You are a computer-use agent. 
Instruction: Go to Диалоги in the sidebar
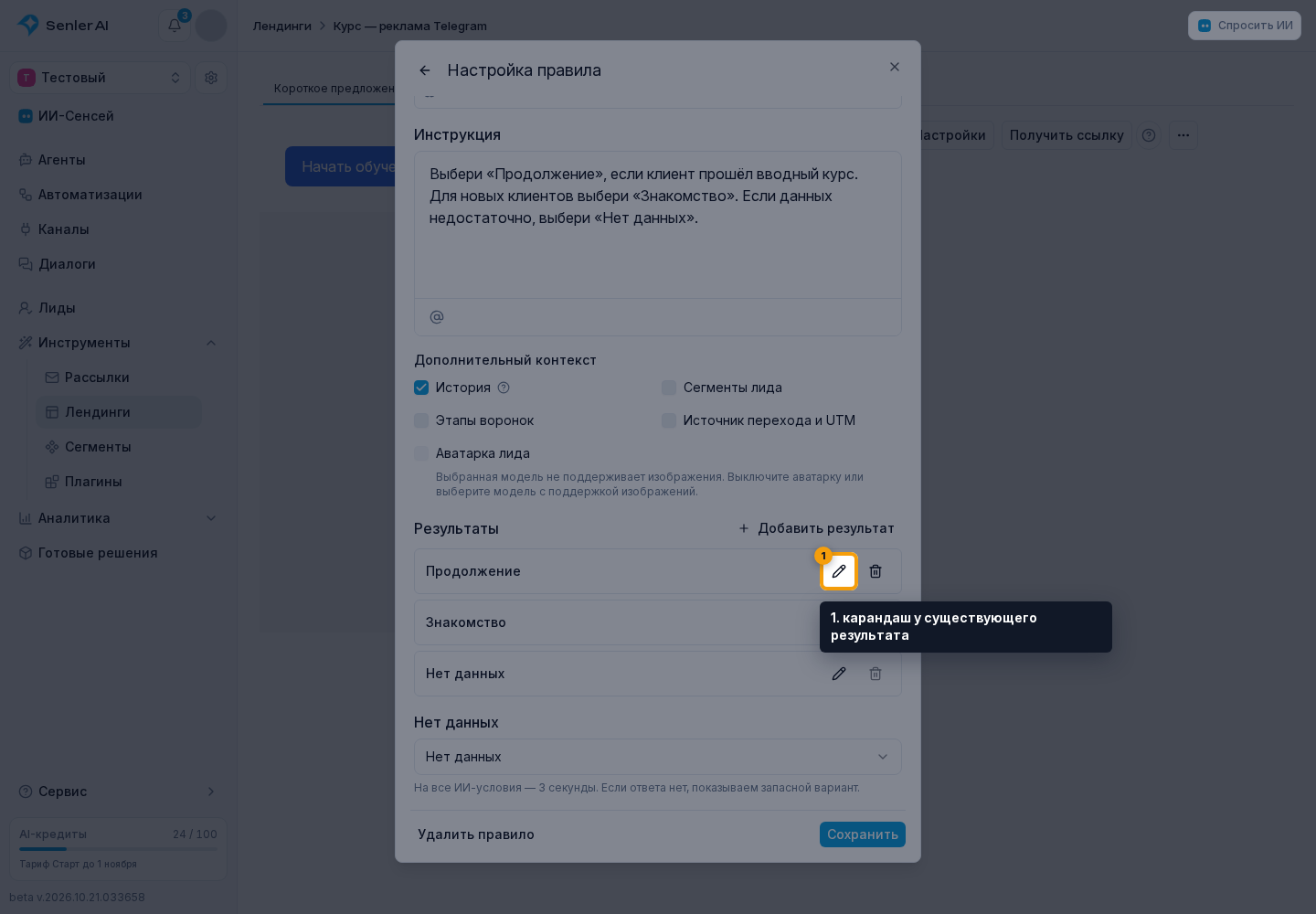point(119,264)
